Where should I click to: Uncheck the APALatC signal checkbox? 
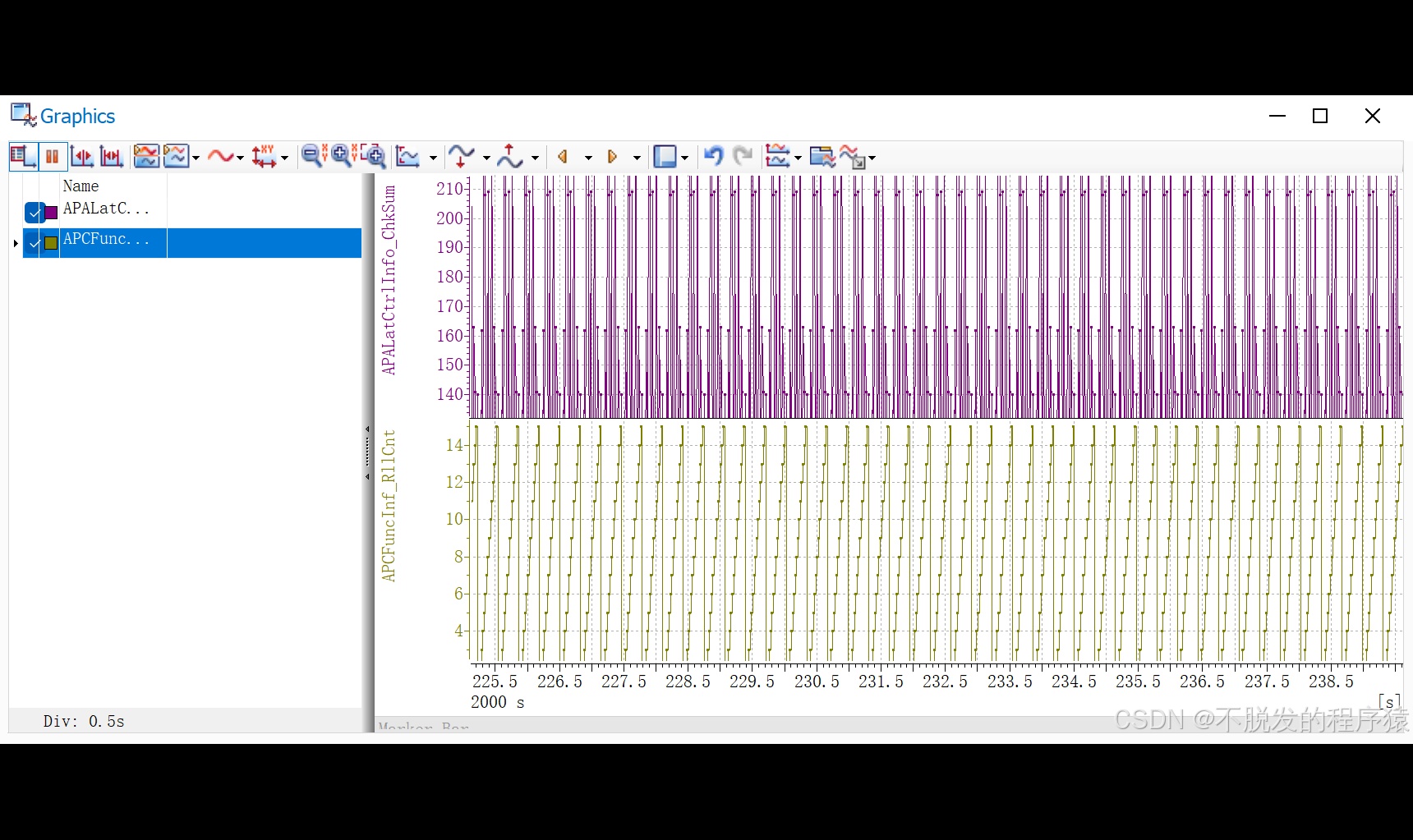click(34, 213)
